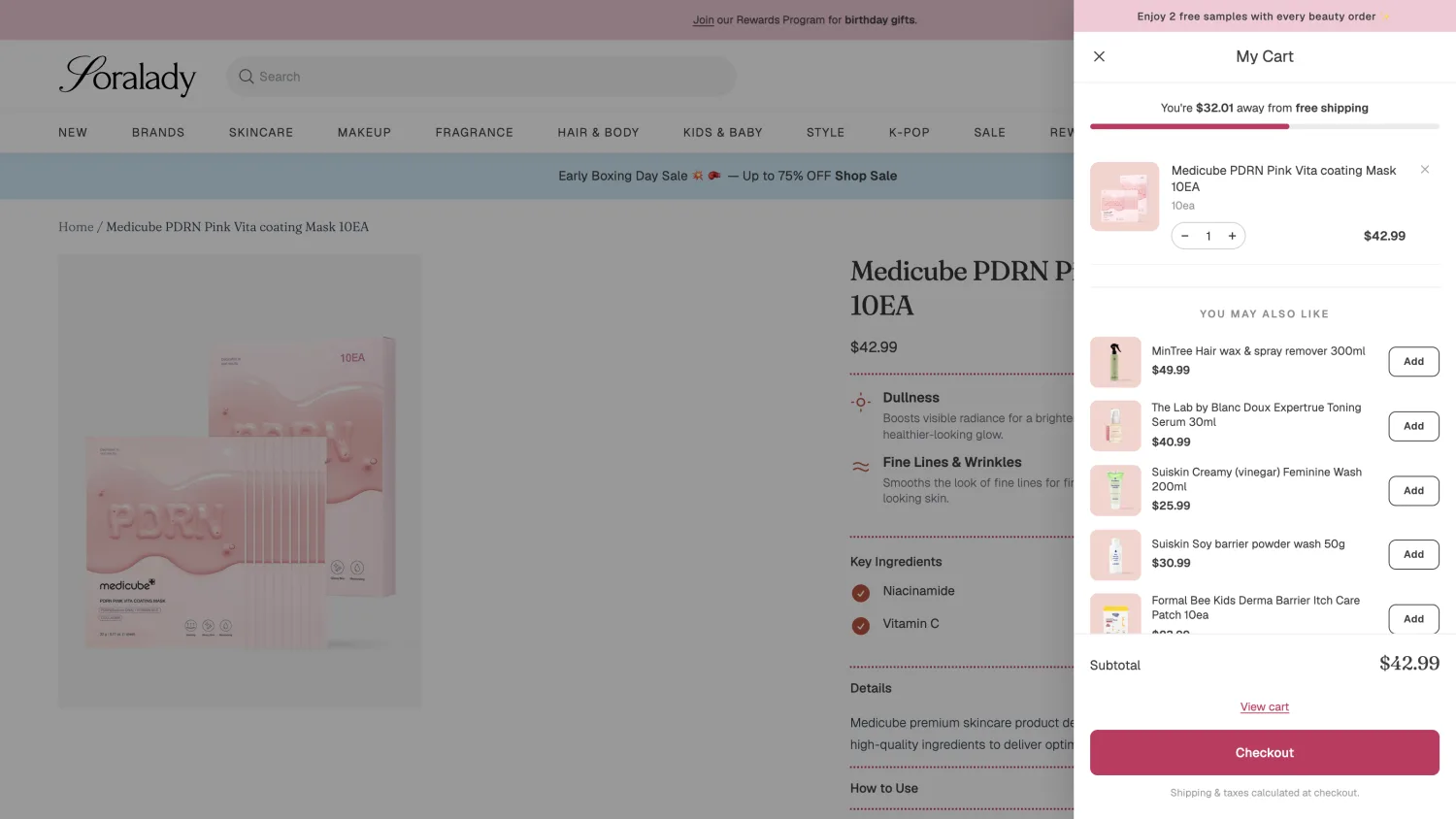Remove Medicube PDRN mask from cart

click(x=1425, y=170)
